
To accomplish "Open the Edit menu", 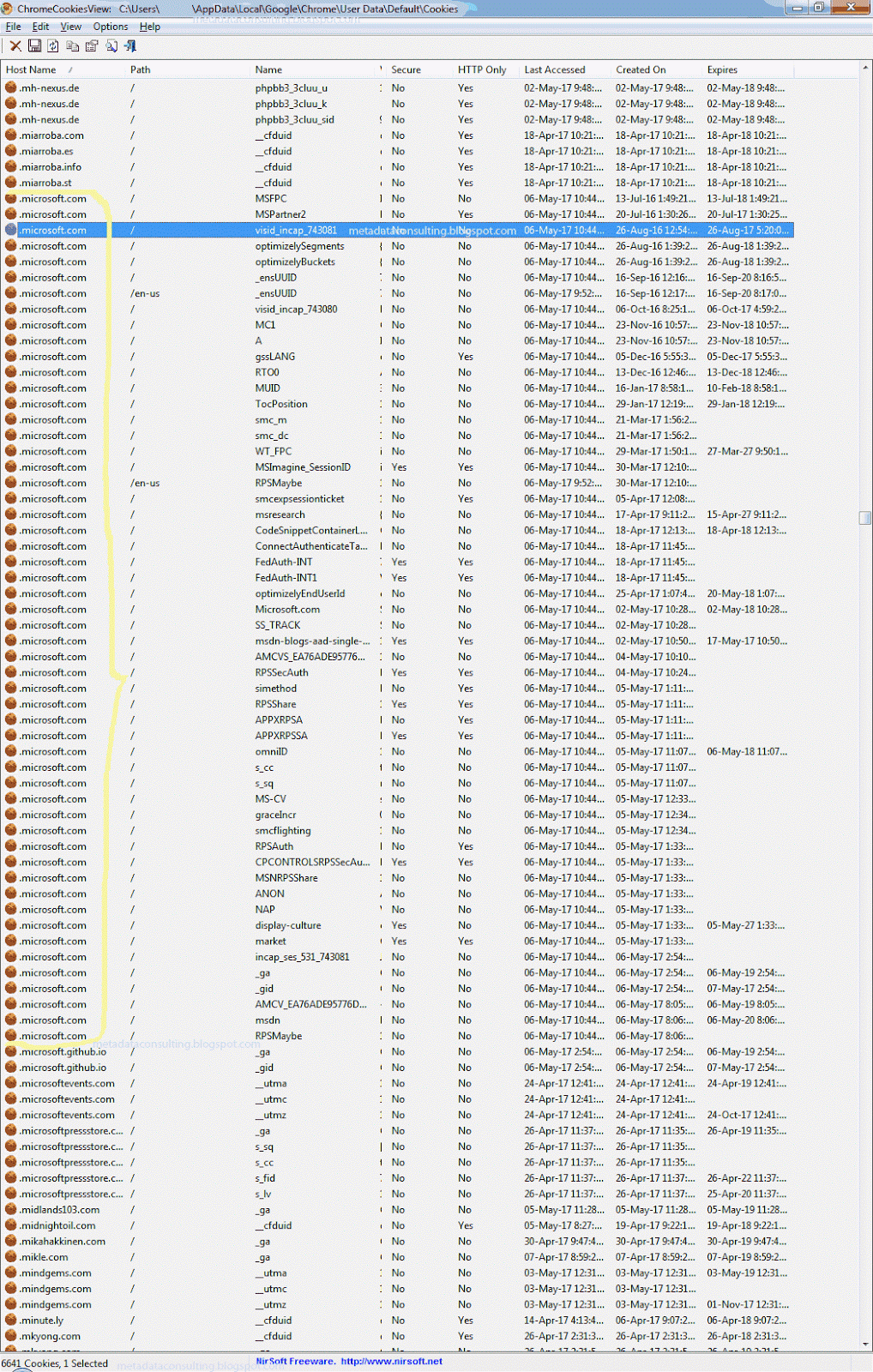I will tap(40, 27).
